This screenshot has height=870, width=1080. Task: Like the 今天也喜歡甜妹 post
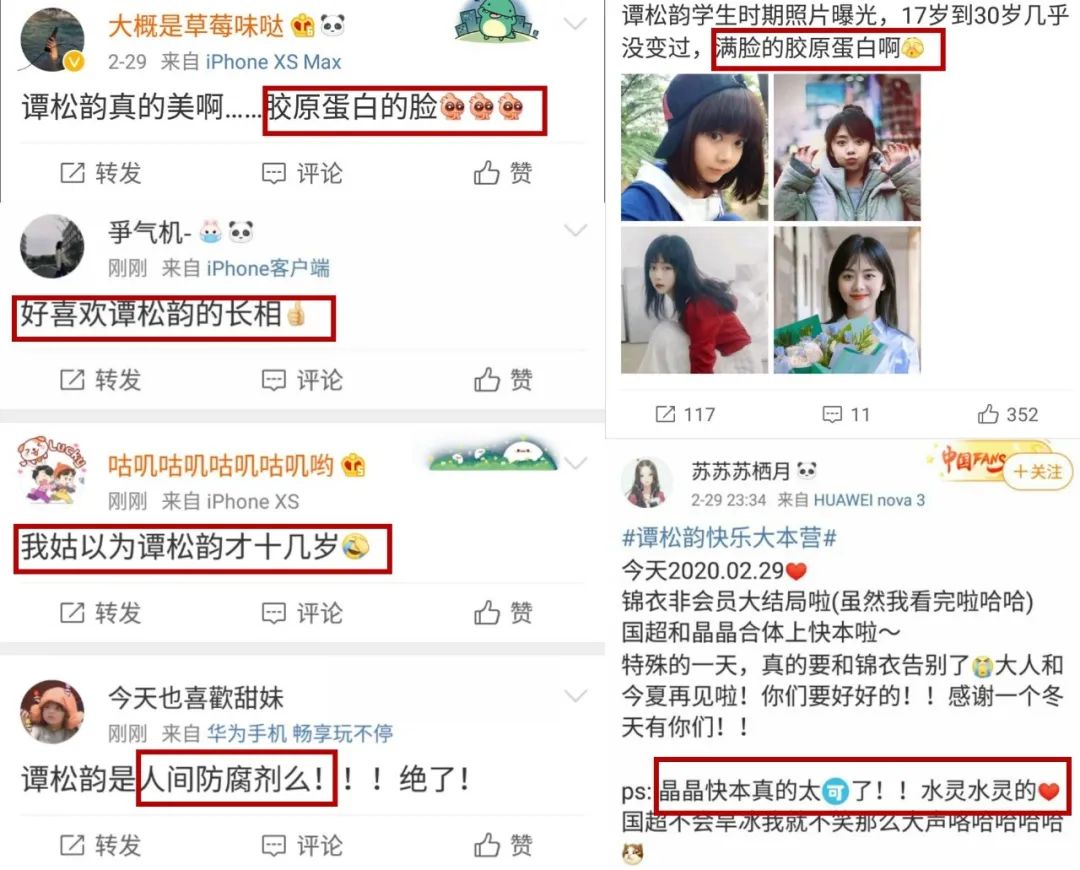pyautogui.click(x=503, y=845)
